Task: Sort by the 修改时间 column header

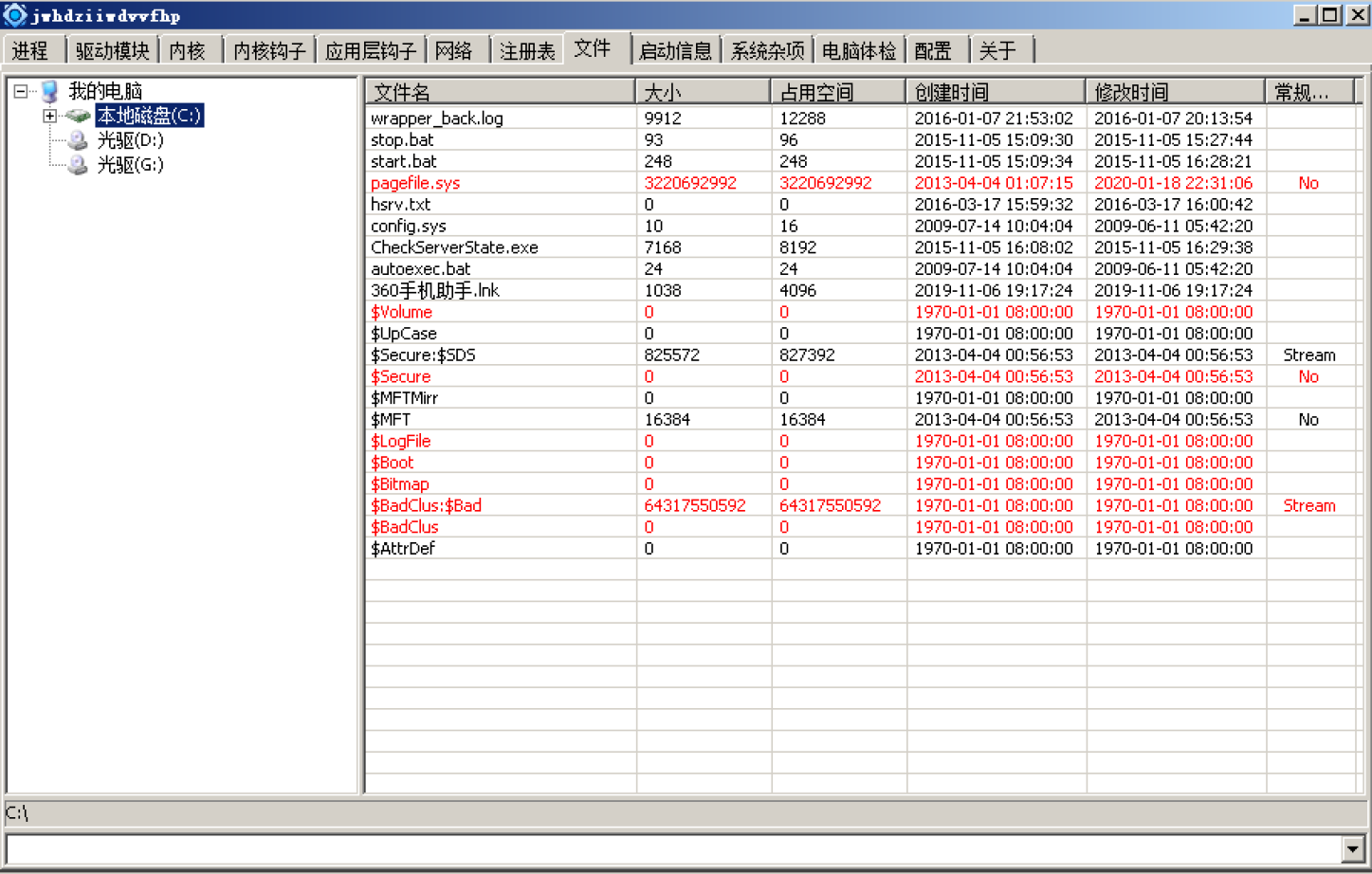Action: 1176,92
